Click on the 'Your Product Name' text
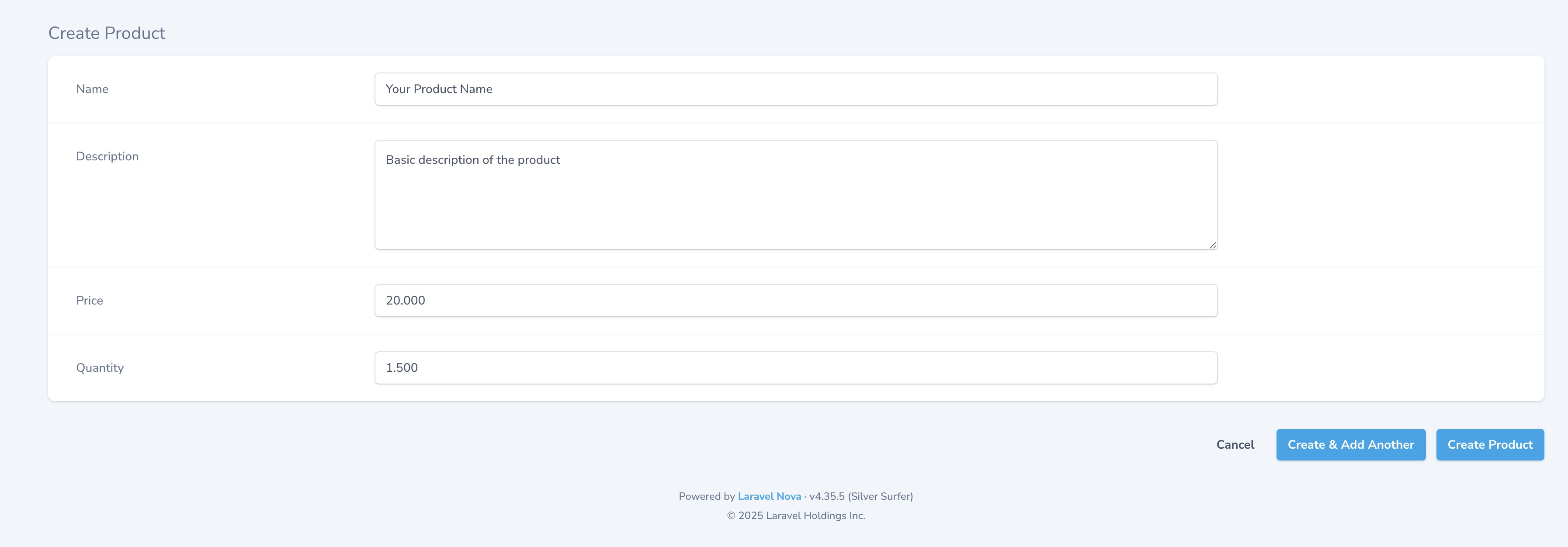The height and width of the screenshot is (547, 1568). point(438,89)
